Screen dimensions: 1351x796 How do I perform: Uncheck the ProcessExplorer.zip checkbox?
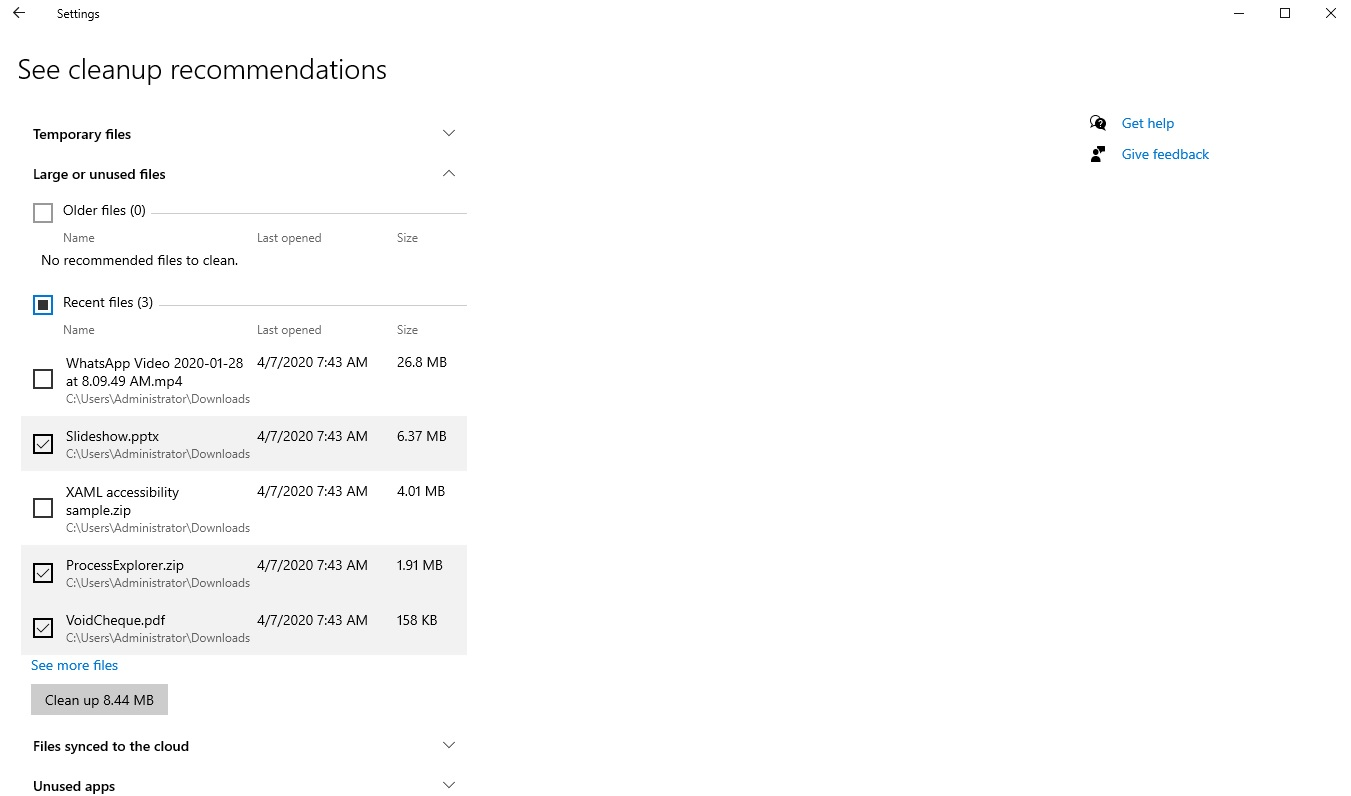point(43,573)
